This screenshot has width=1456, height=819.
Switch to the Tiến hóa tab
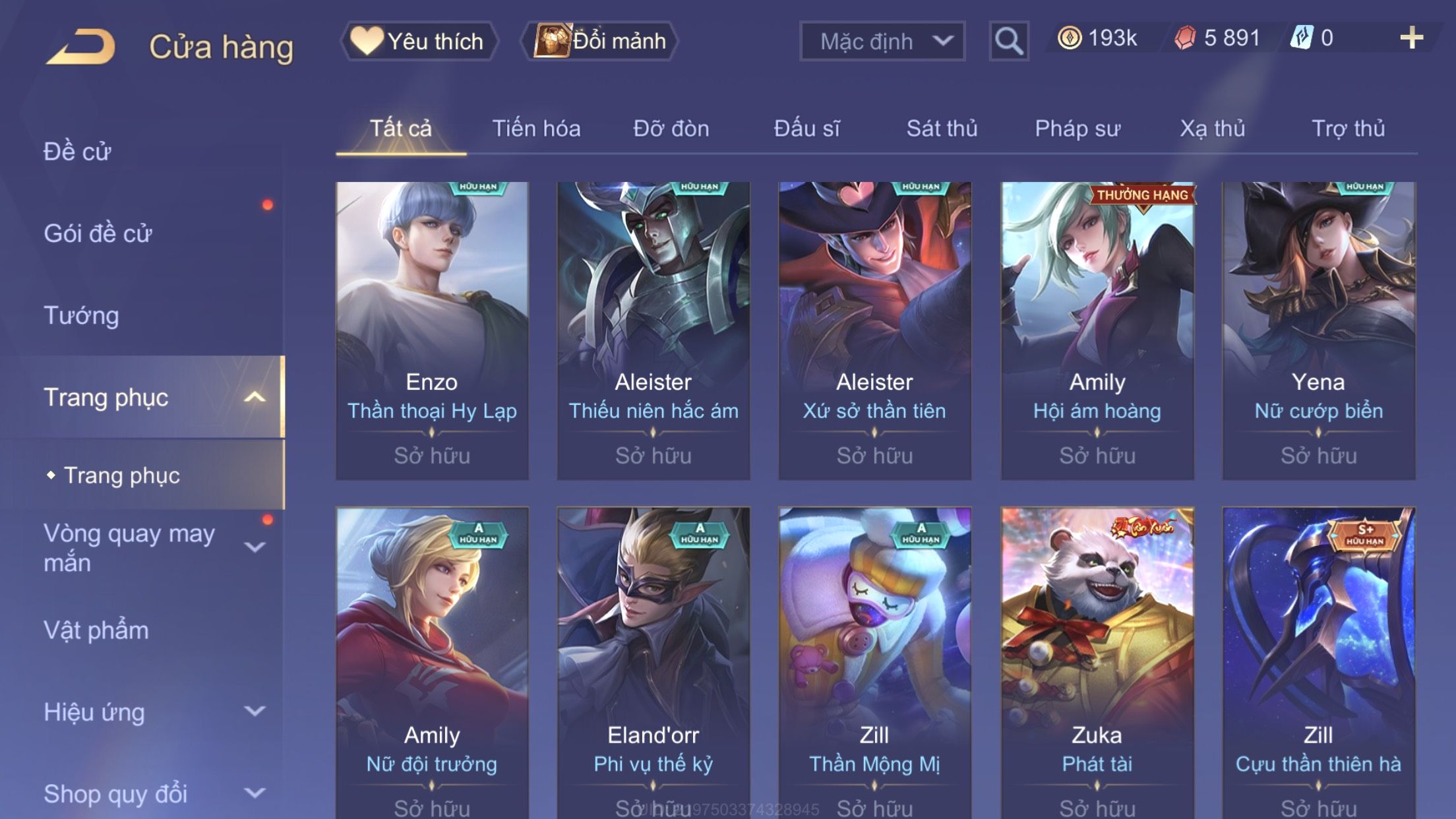coord(536,128)
